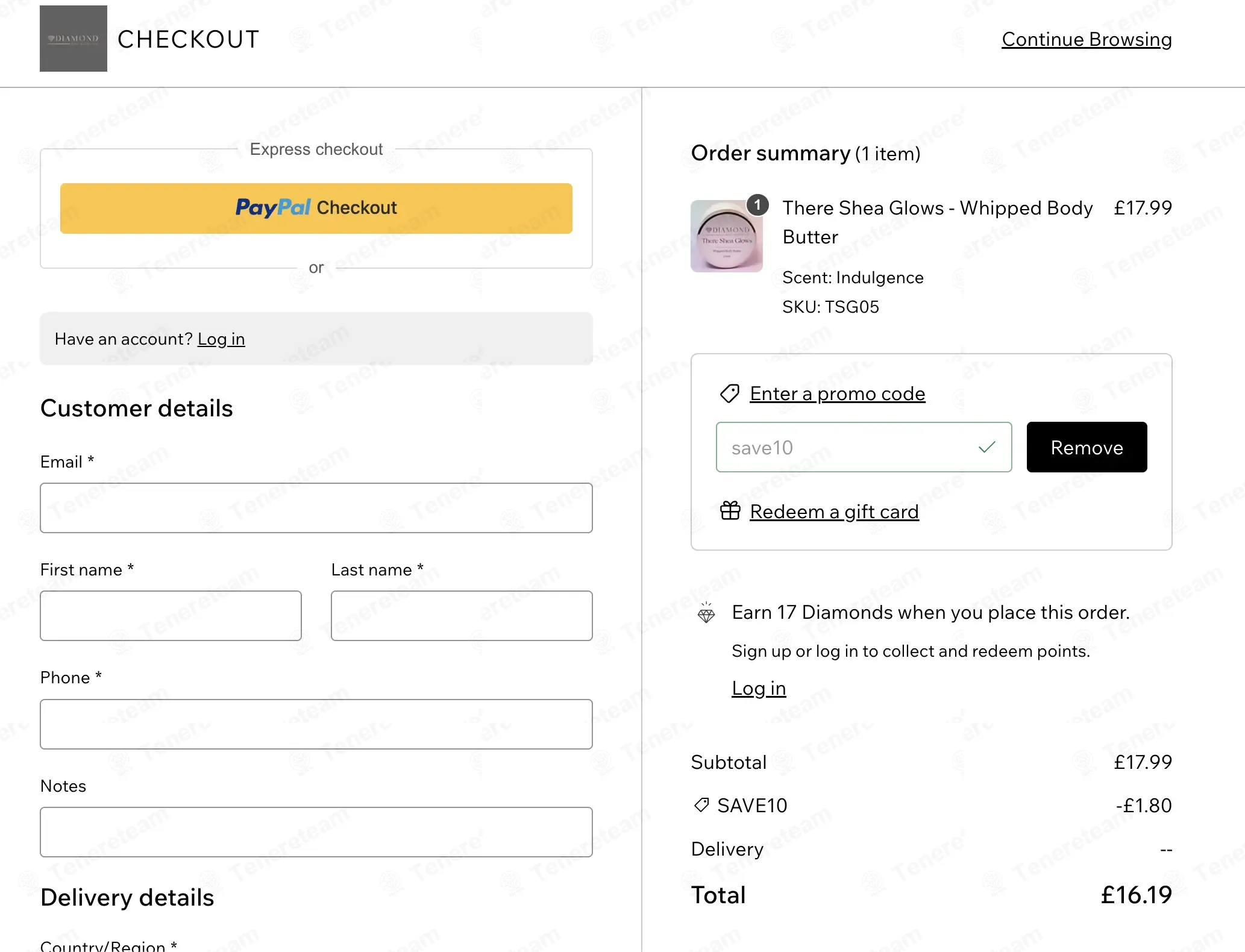Click the promo code tag icon
The width and height of the screenshot is (1245, 952).
[730, 393]
